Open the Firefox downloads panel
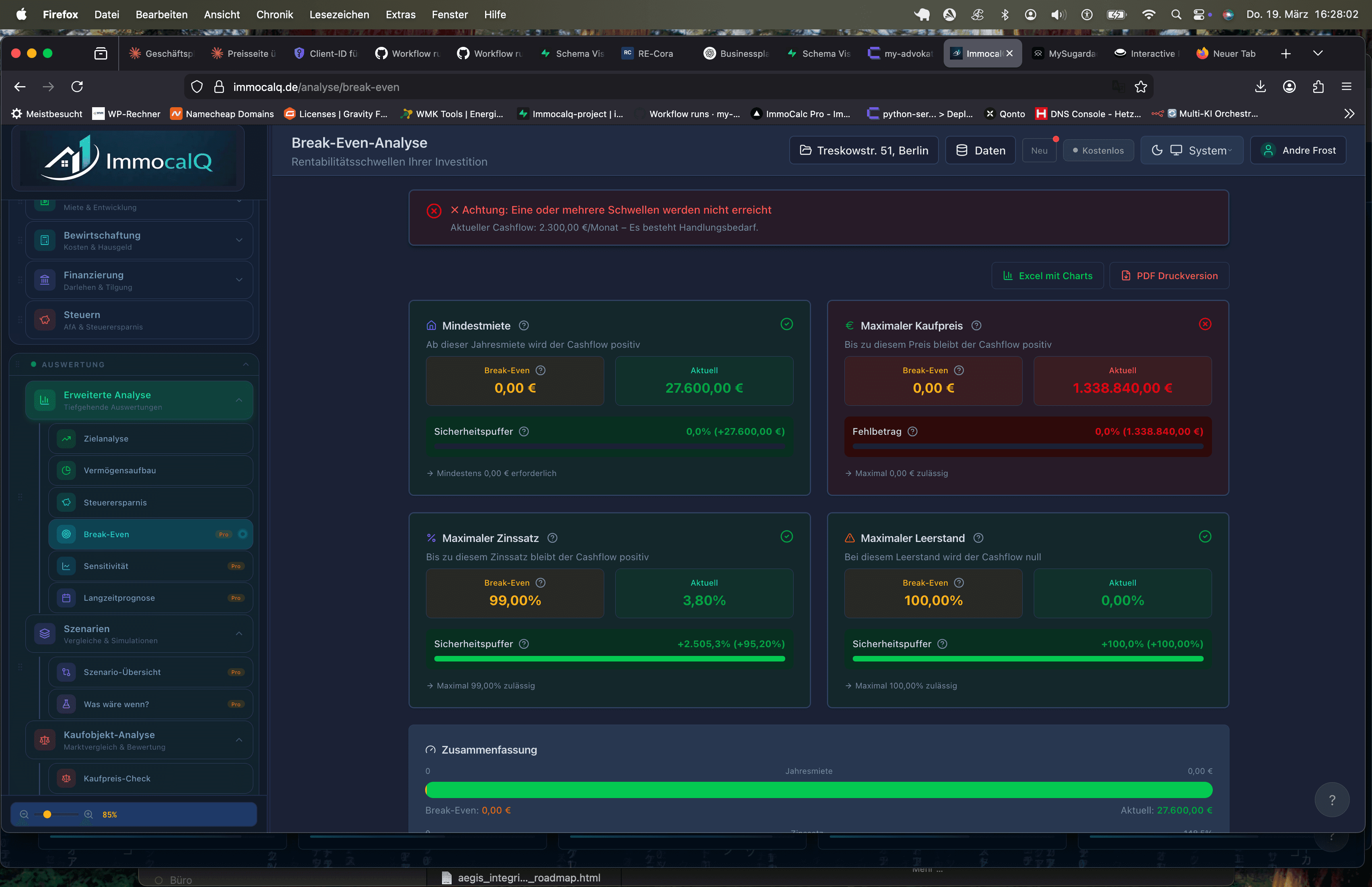This screenshot has width=1372, height=887. click(1260, 87)
